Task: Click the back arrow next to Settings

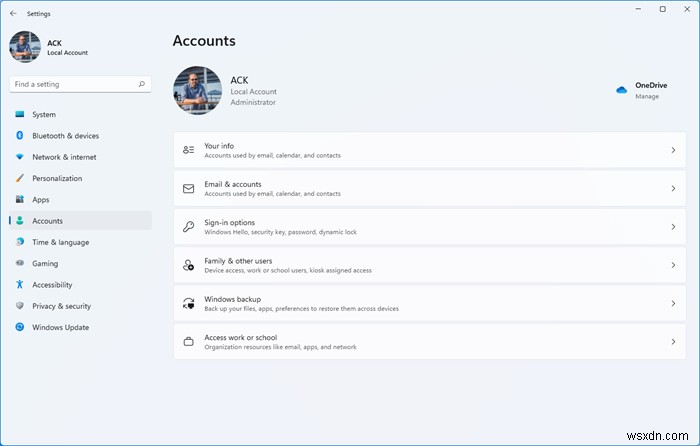Action: pos(13,13)
